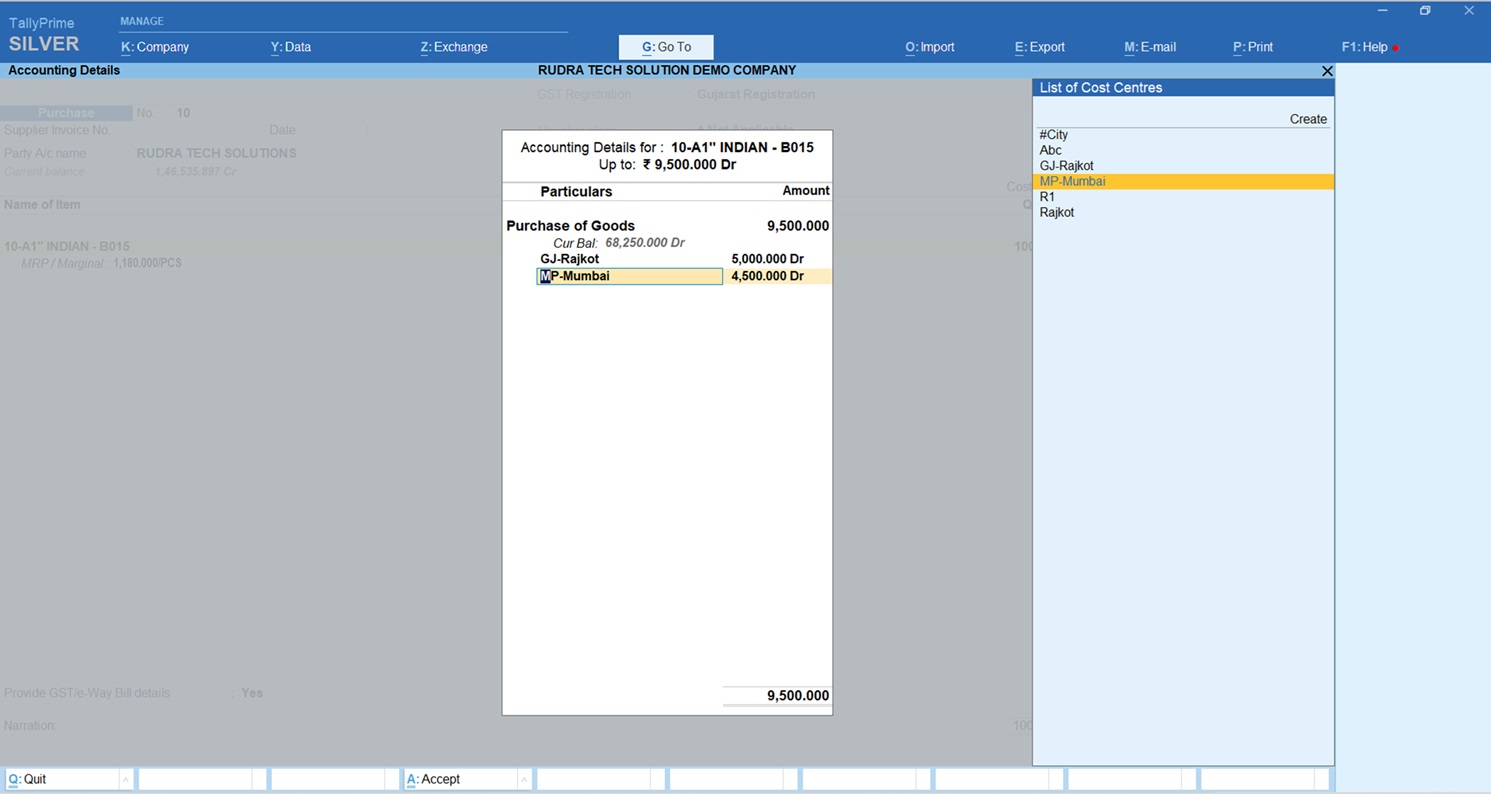
Task: Click Import in the top bar
Action: pos(930,47)
